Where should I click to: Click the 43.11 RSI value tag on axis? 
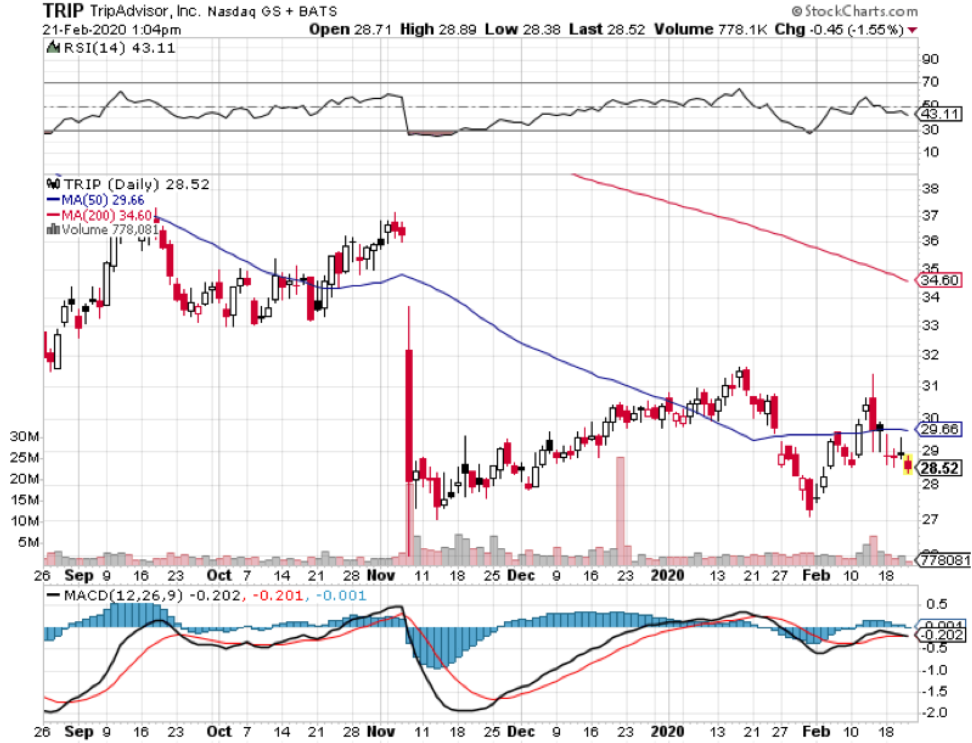[940, 114]
